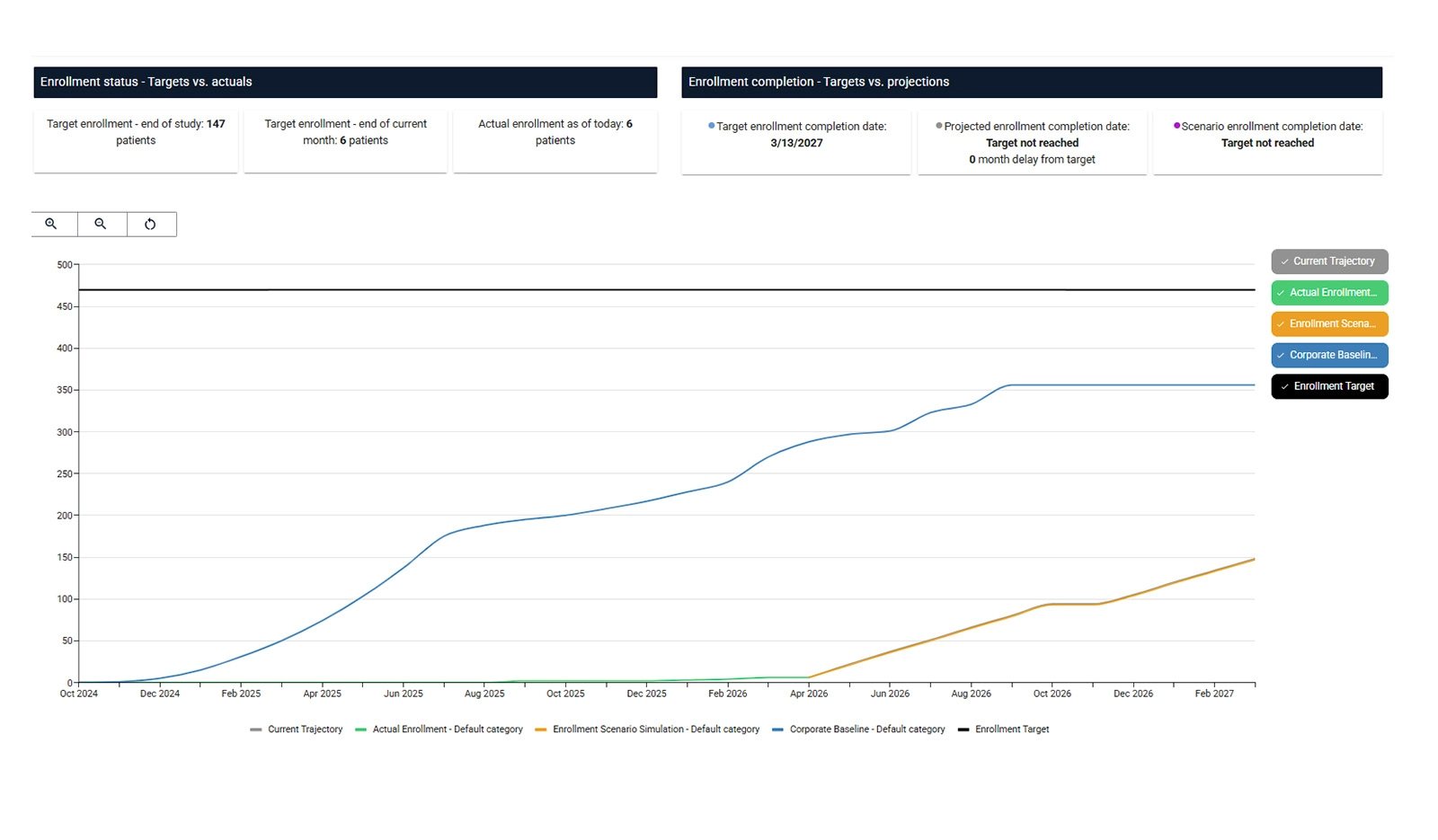Image resolution: width=1438 pixels, height=840 pixels.
Task: Click Enrollment Scenario Simulation bottom legend entry
Action: tap(655, 729)
